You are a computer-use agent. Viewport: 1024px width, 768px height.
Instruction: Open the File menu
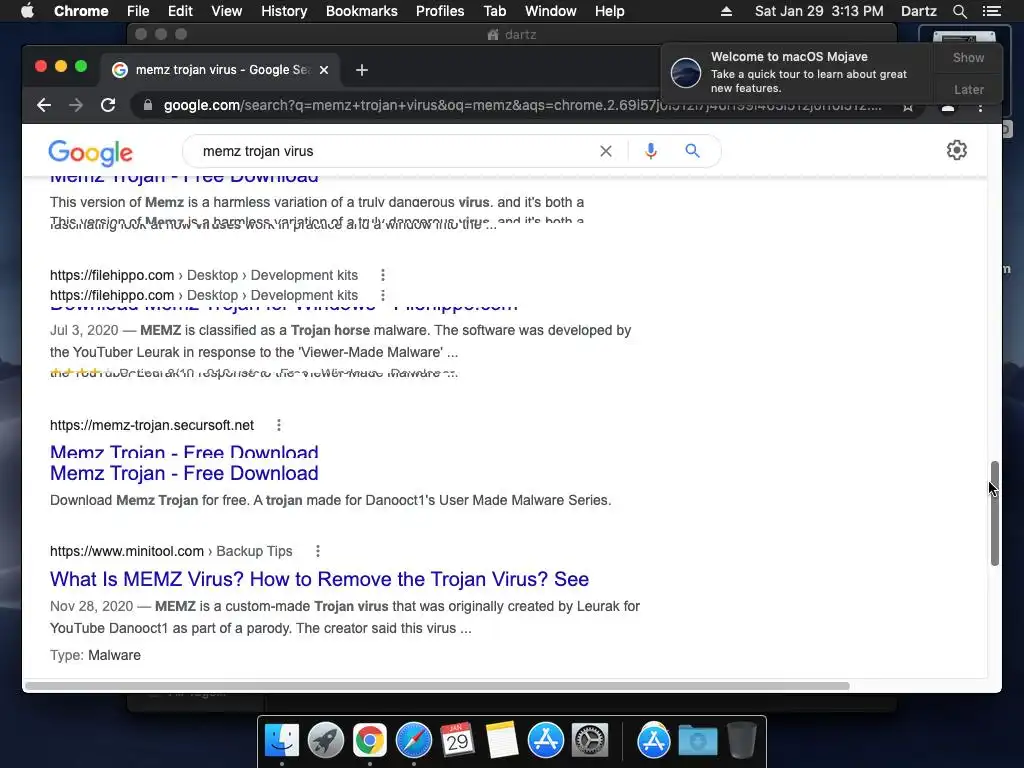click(138, 11)
